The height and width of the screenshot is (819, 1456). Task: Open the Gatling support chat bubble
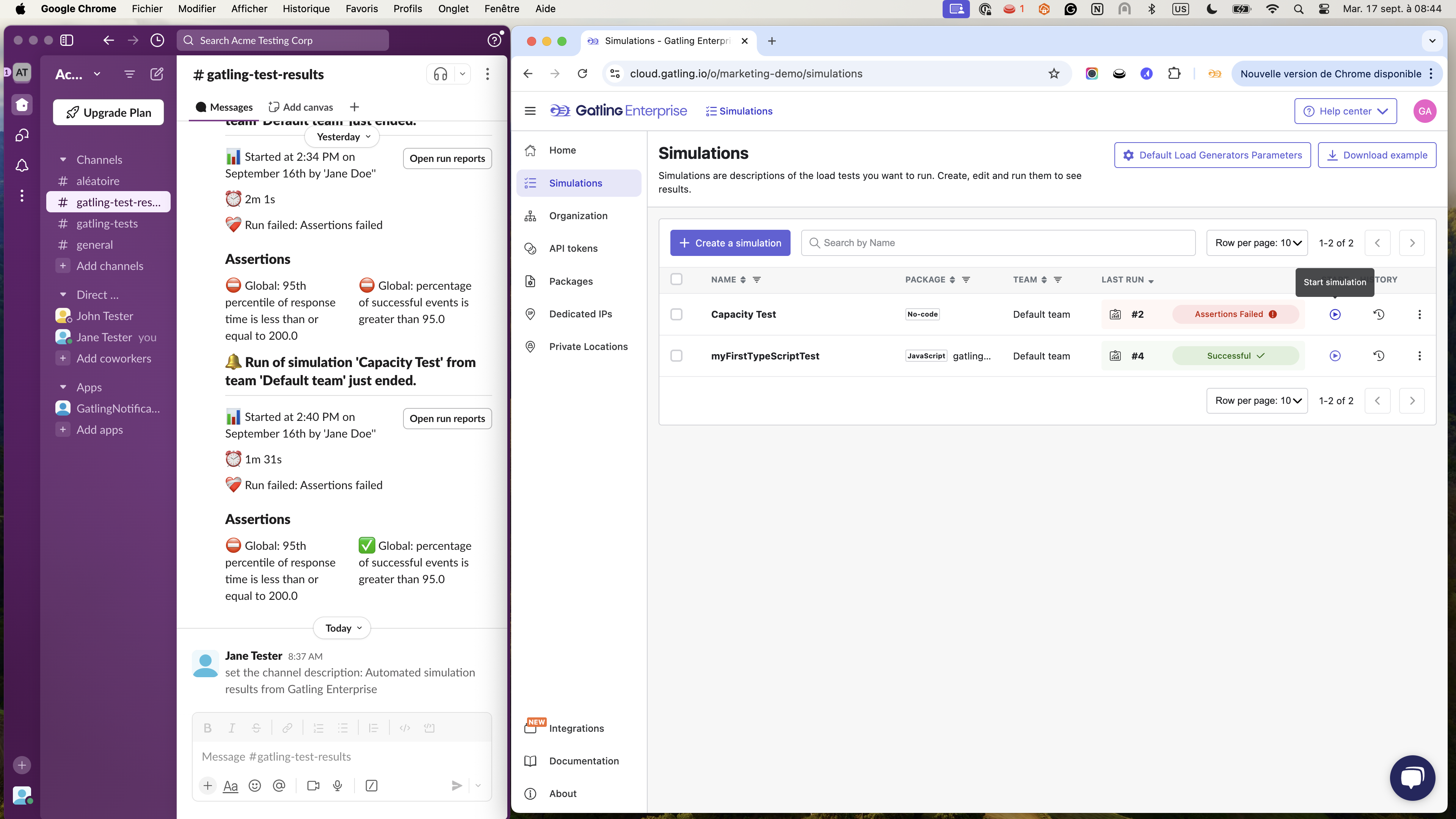click(1412, 778)
